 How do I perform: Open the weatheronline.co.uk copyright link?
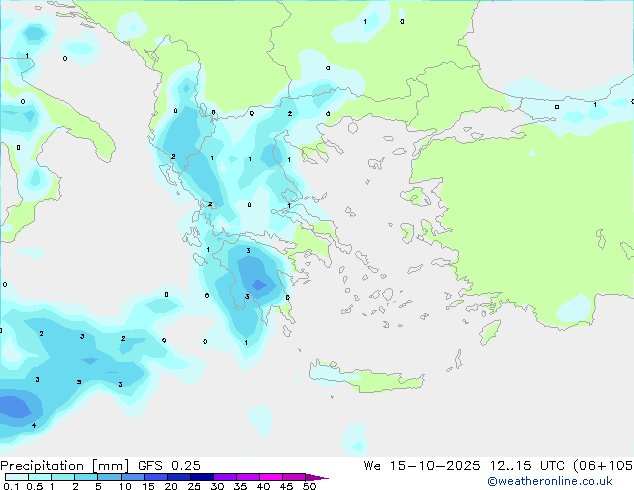tap(550, 481)
